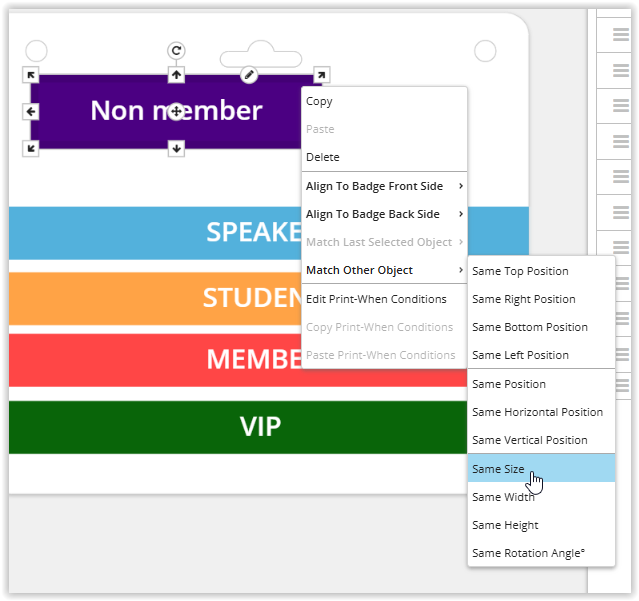
Task: Select Same Rotation Angle option
Action: [x=528, y=553]
